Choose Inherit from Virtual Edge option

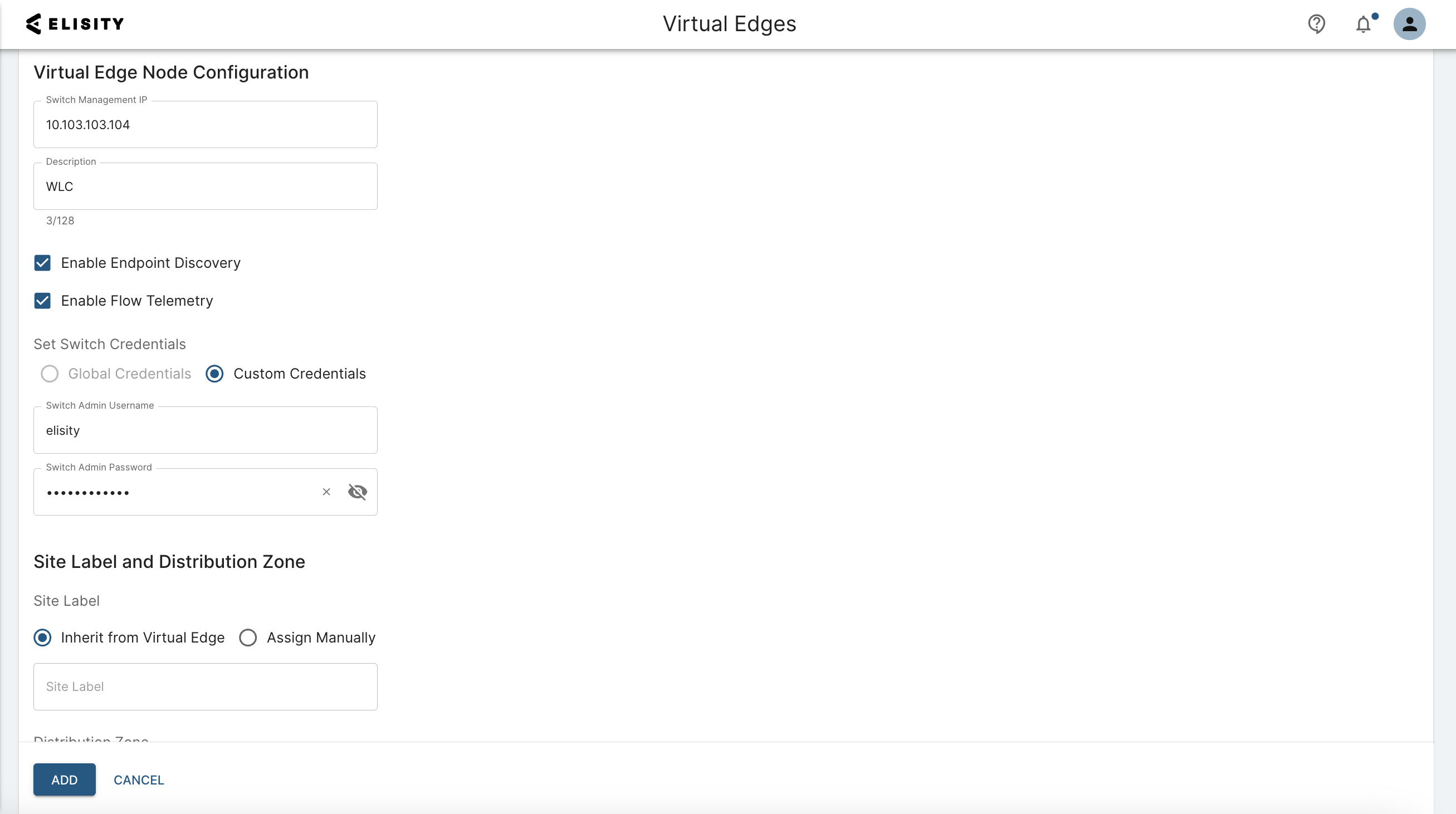click(42, 638)
